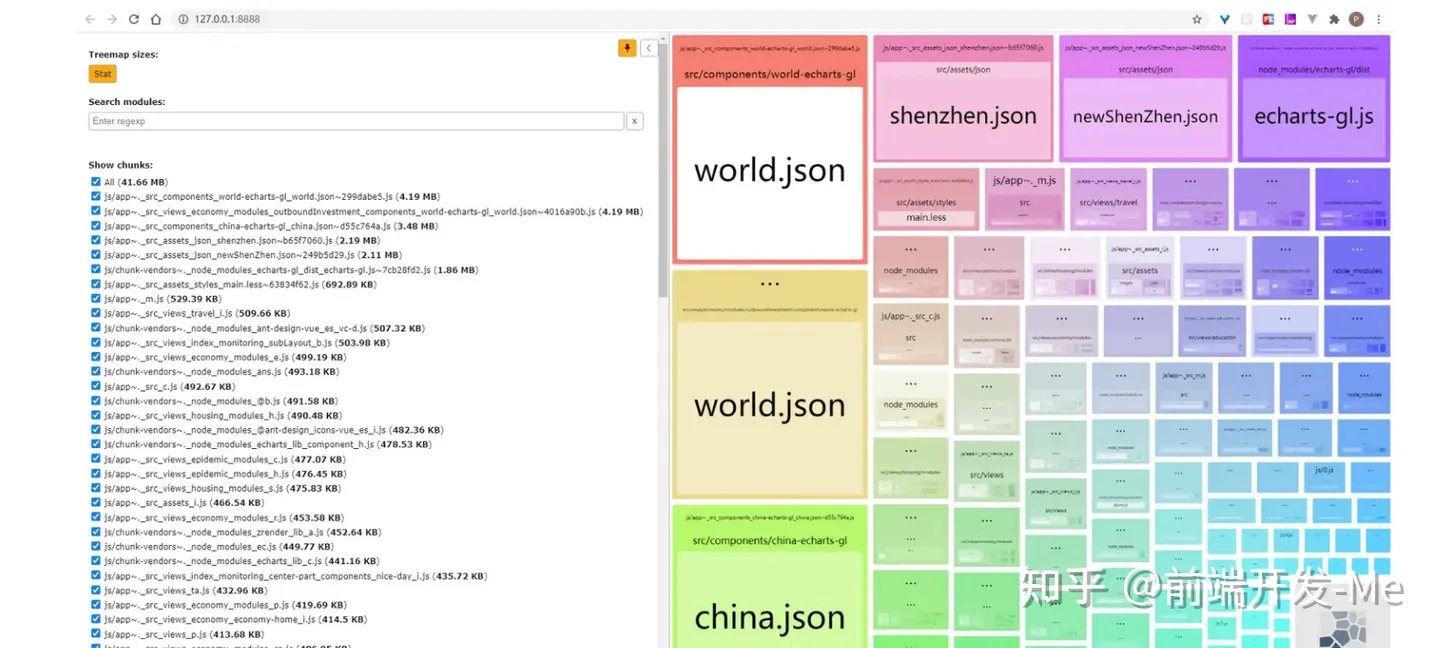Open the red FE browser extension
The width and height of the screenshot is (1440, 648).
[x=1269, y=19]
